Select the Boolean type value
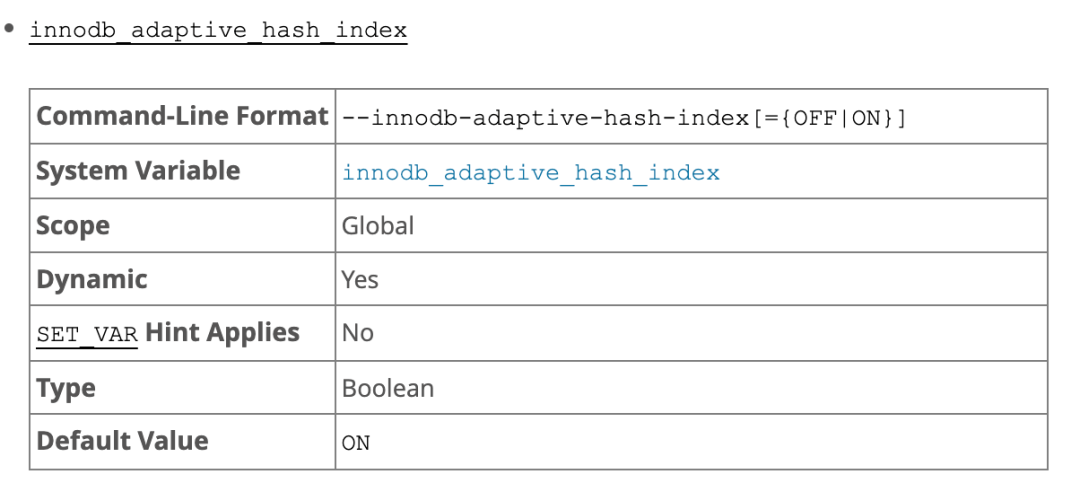 coord(388,388)
